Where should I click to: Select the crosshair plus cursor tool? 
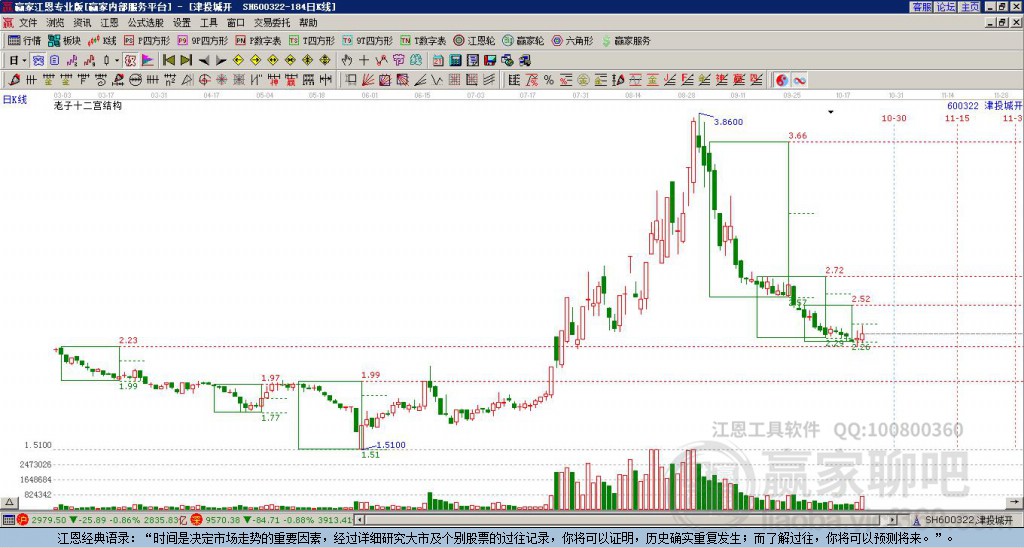(364, 61)
